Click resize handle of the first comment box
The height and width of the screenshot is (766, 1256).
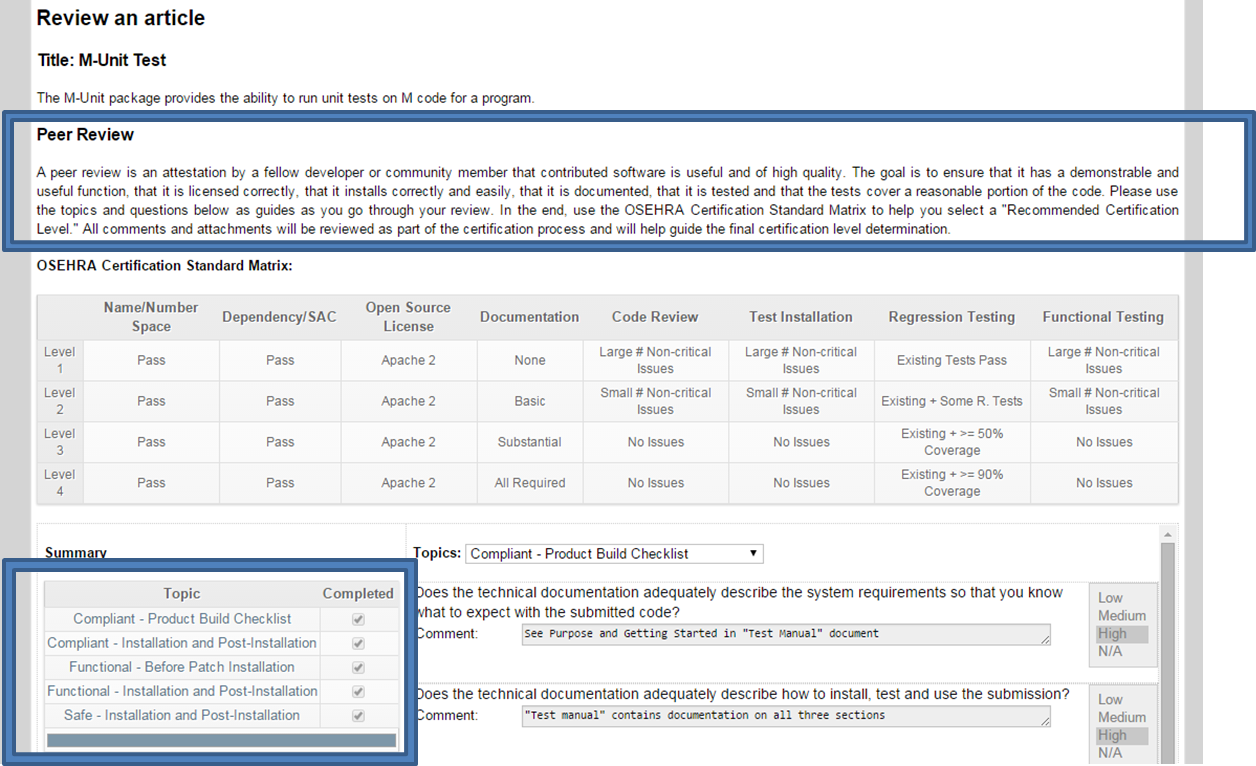[1046, 640]
